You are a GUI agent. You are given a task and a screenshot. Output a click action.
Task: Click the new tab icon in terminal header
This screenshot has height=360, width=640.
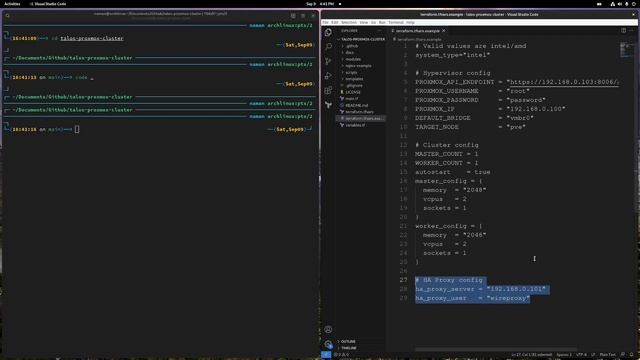(293, 16)
